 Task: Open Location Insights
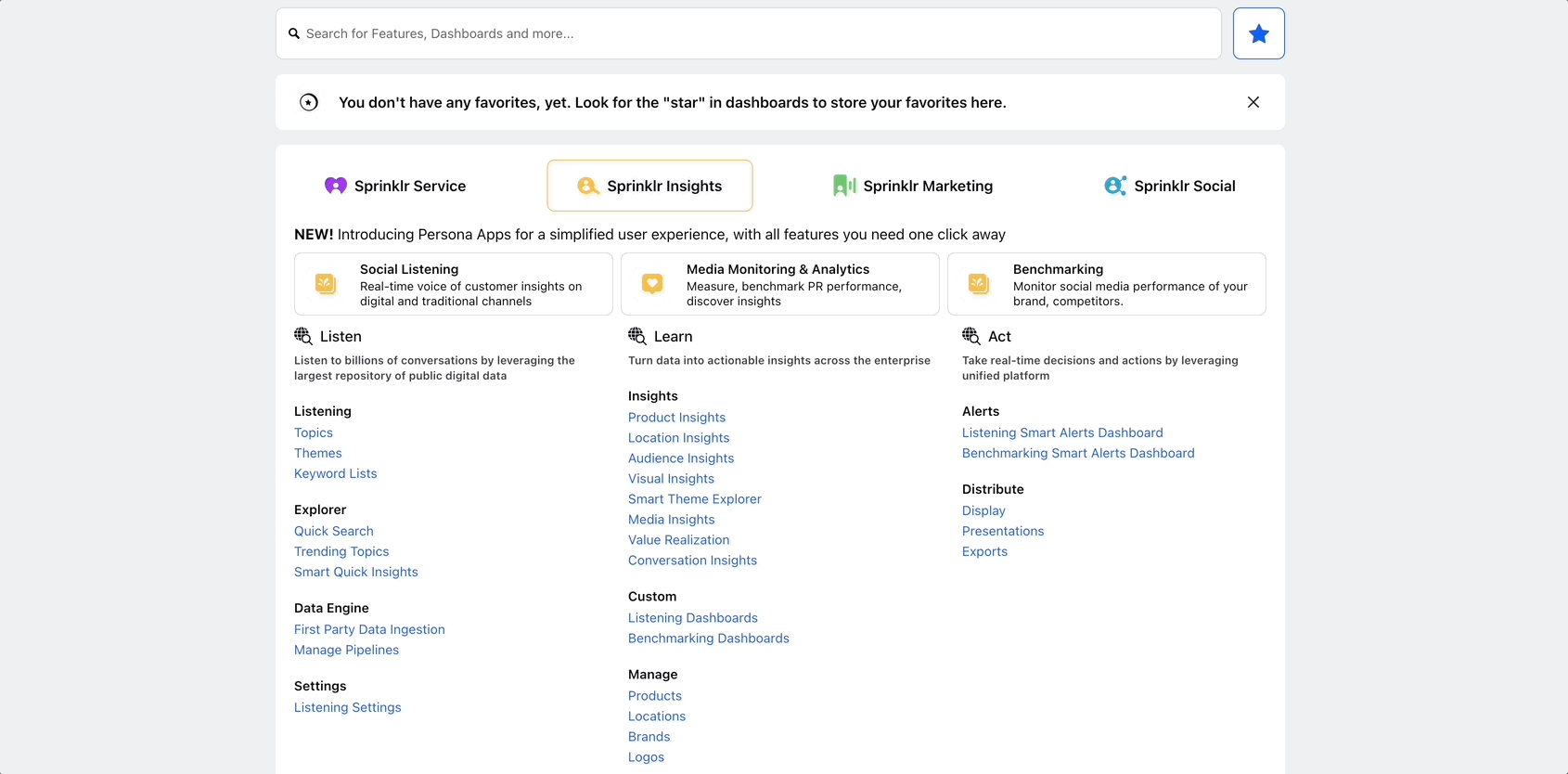pyautogui.click(x=679, y=438)
